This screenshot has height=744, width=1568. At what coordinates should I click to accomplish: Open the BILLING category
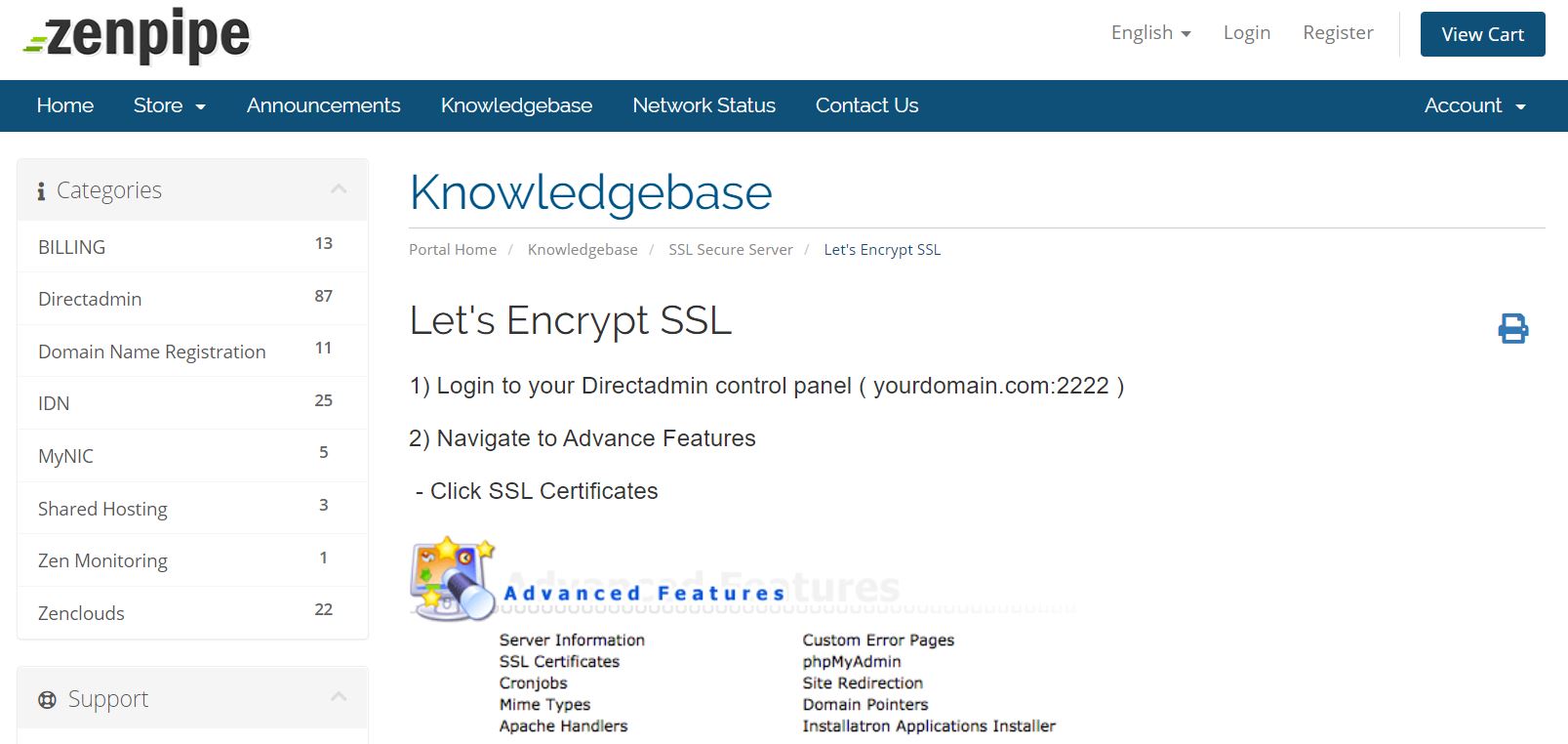[192, 247]
